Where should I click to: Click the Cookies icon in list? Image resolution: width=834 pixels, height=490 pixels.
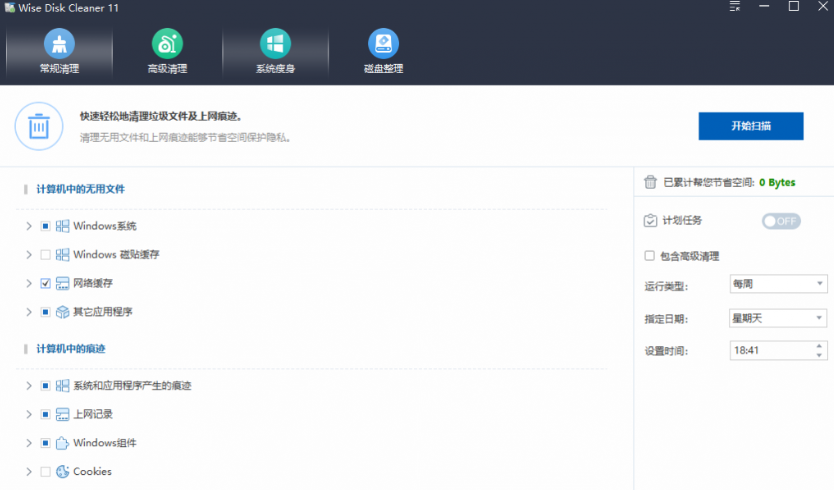pyautogui.click(x=62, y=472)
